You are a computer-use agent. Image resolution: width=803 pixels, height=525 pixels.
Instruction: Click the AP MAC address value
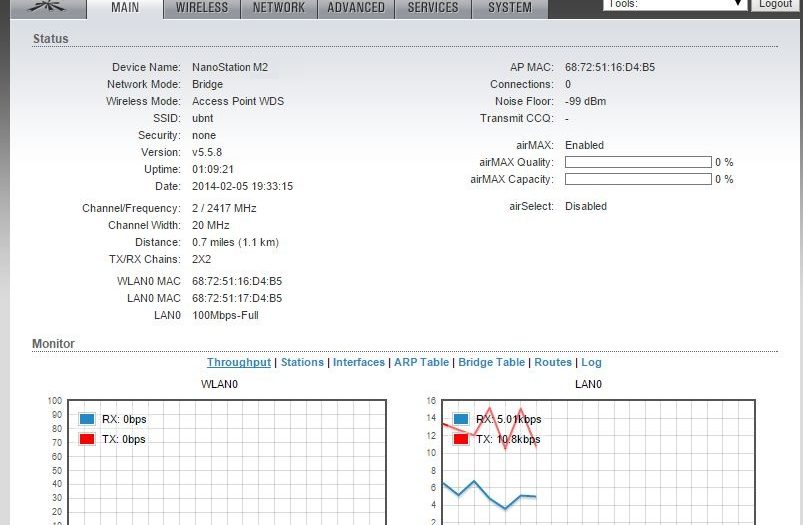point(609,67)
